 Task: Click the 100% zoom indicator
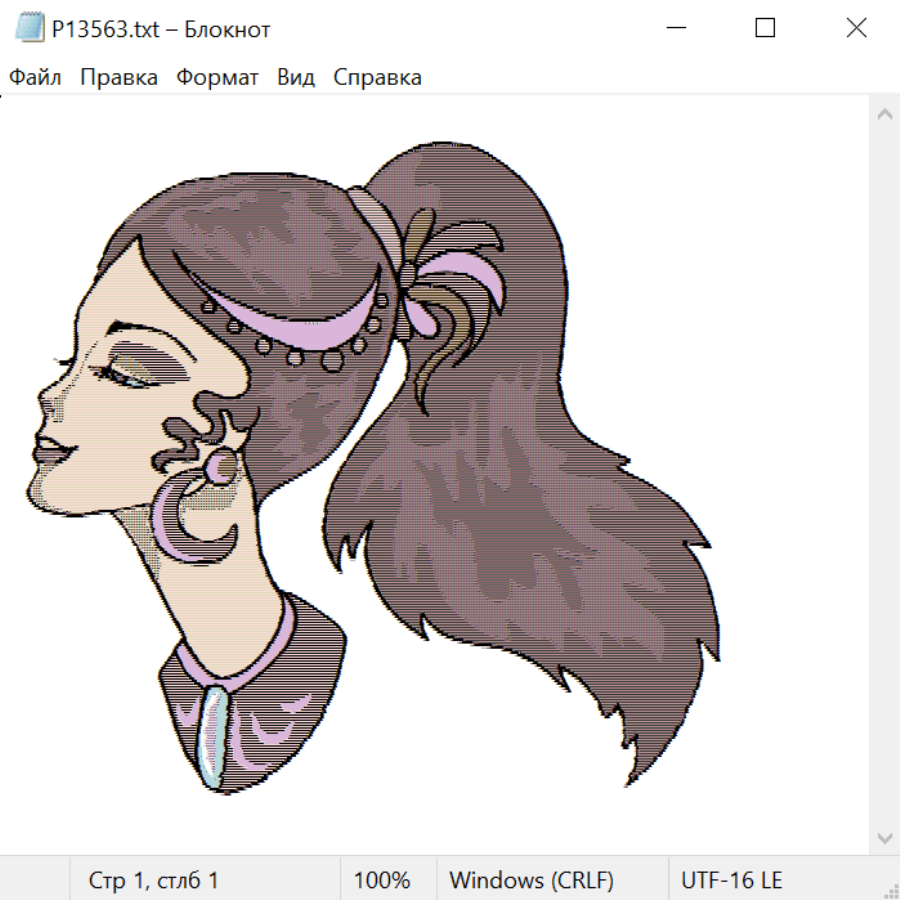[x=382, y=880]
